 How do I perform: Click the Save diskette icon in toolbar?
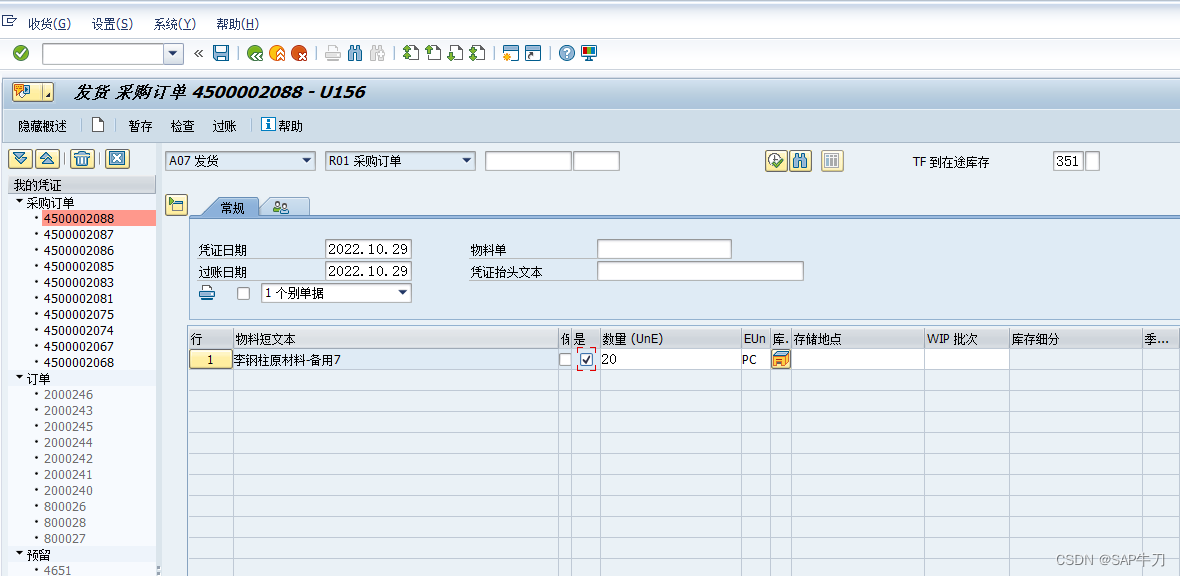point(221,53)
